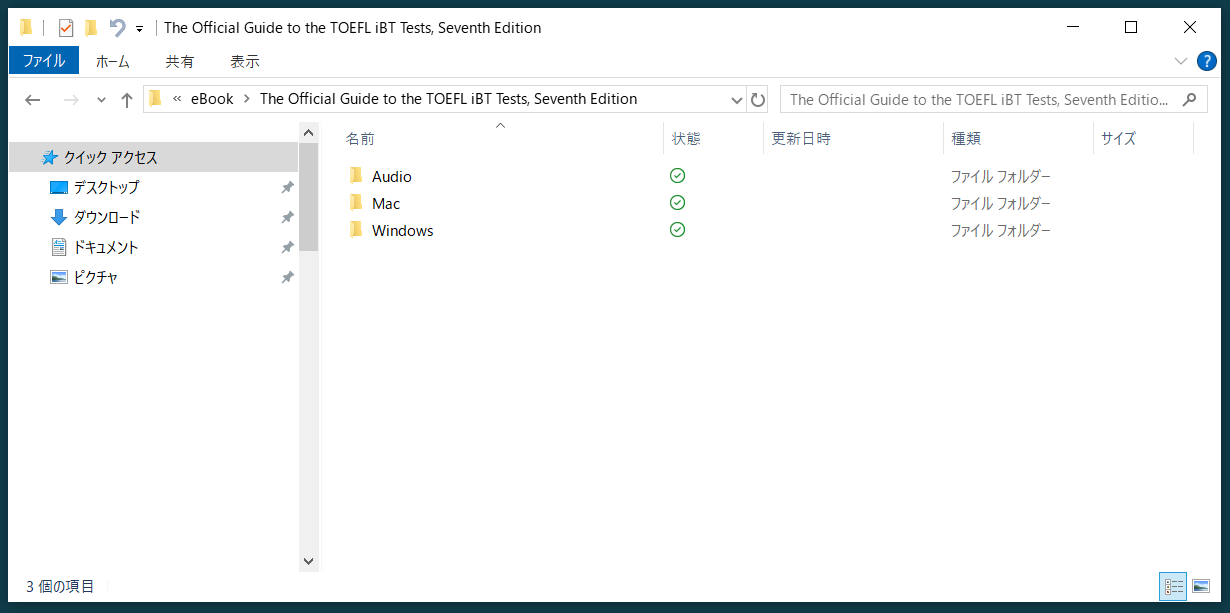Open the ファイル menu

[x=43, y=60]
